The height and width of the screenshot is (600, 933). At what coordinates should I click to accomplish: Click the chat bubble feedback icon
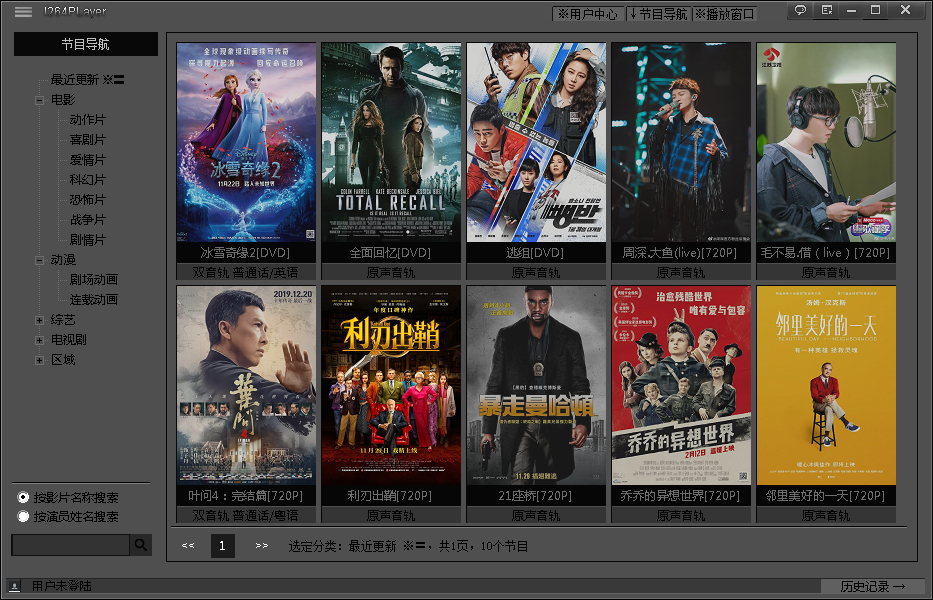click(800, 10)
